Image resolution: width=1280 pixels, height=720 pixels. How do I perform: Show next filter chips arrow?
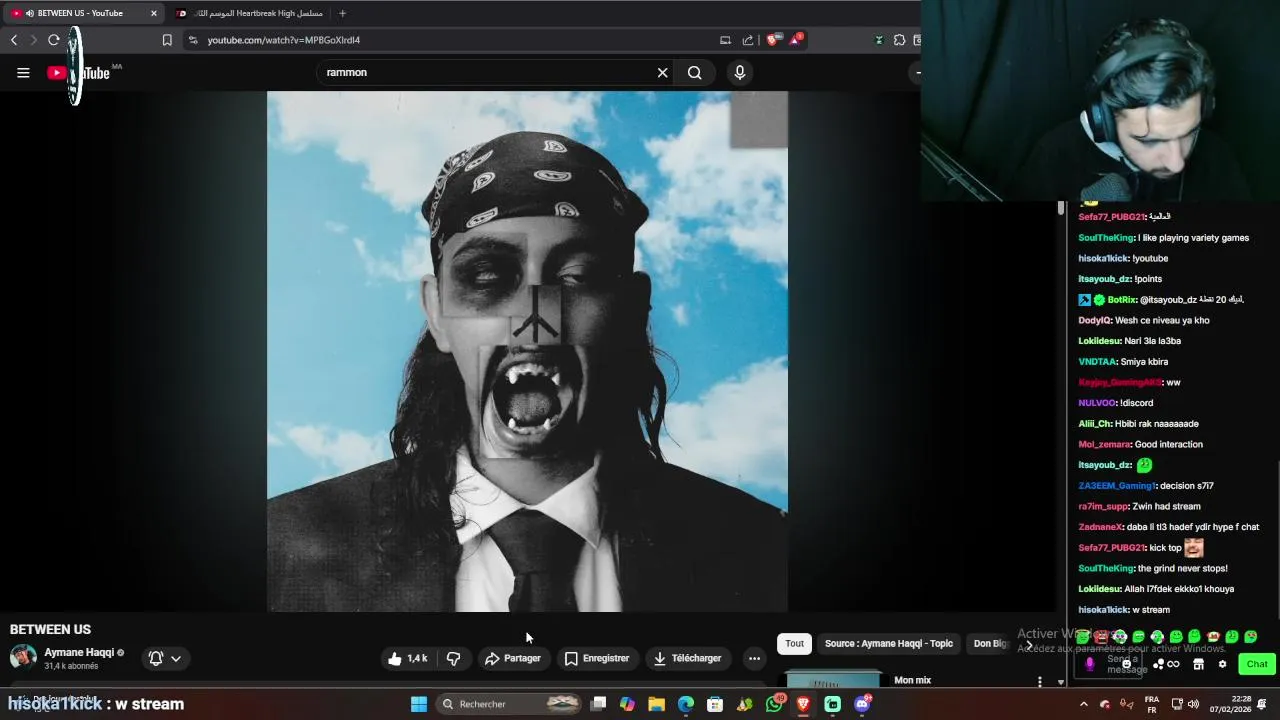click(x=1029, y=644)
